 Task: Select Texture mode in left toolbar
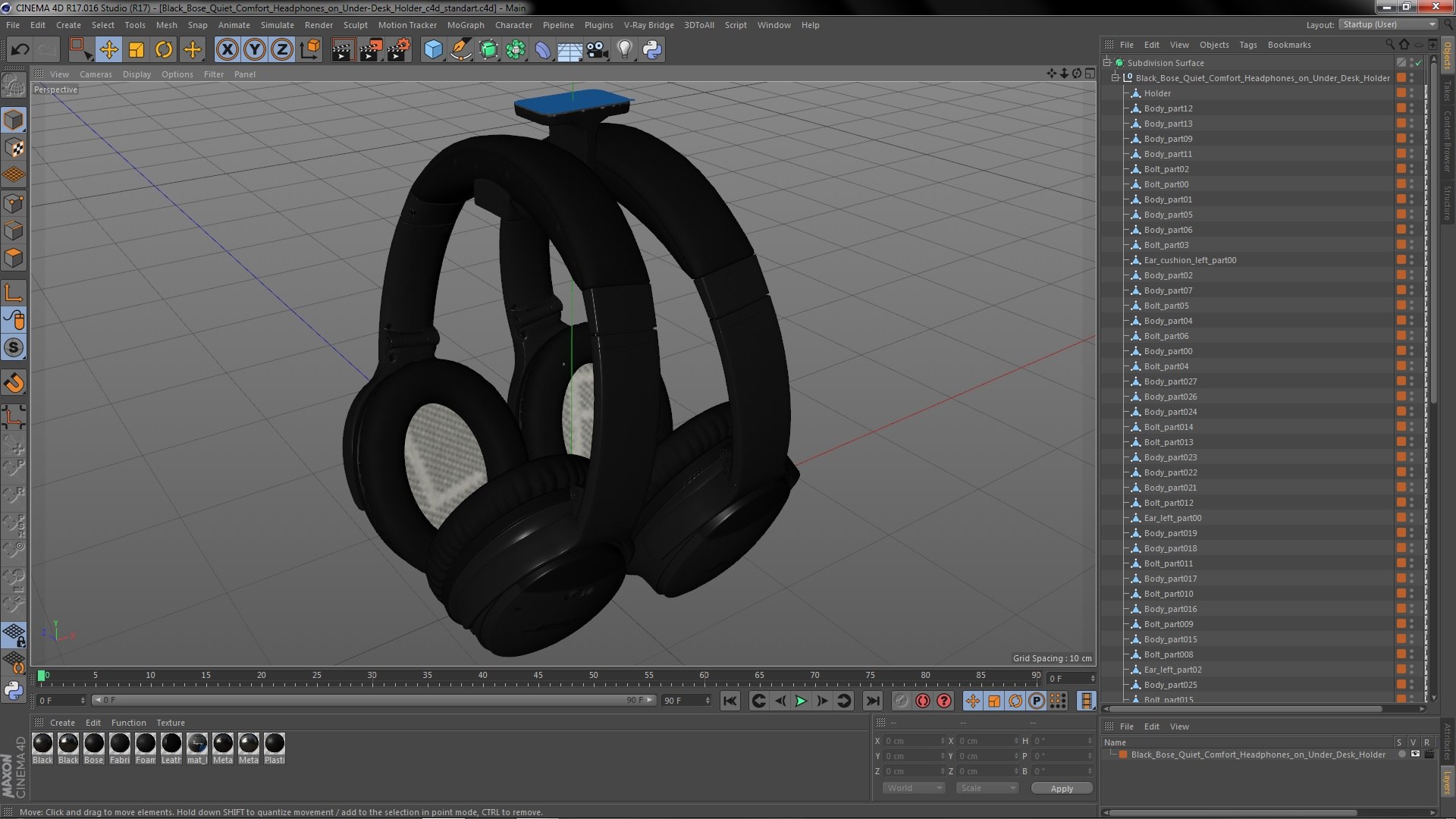(x=14, y=148)
